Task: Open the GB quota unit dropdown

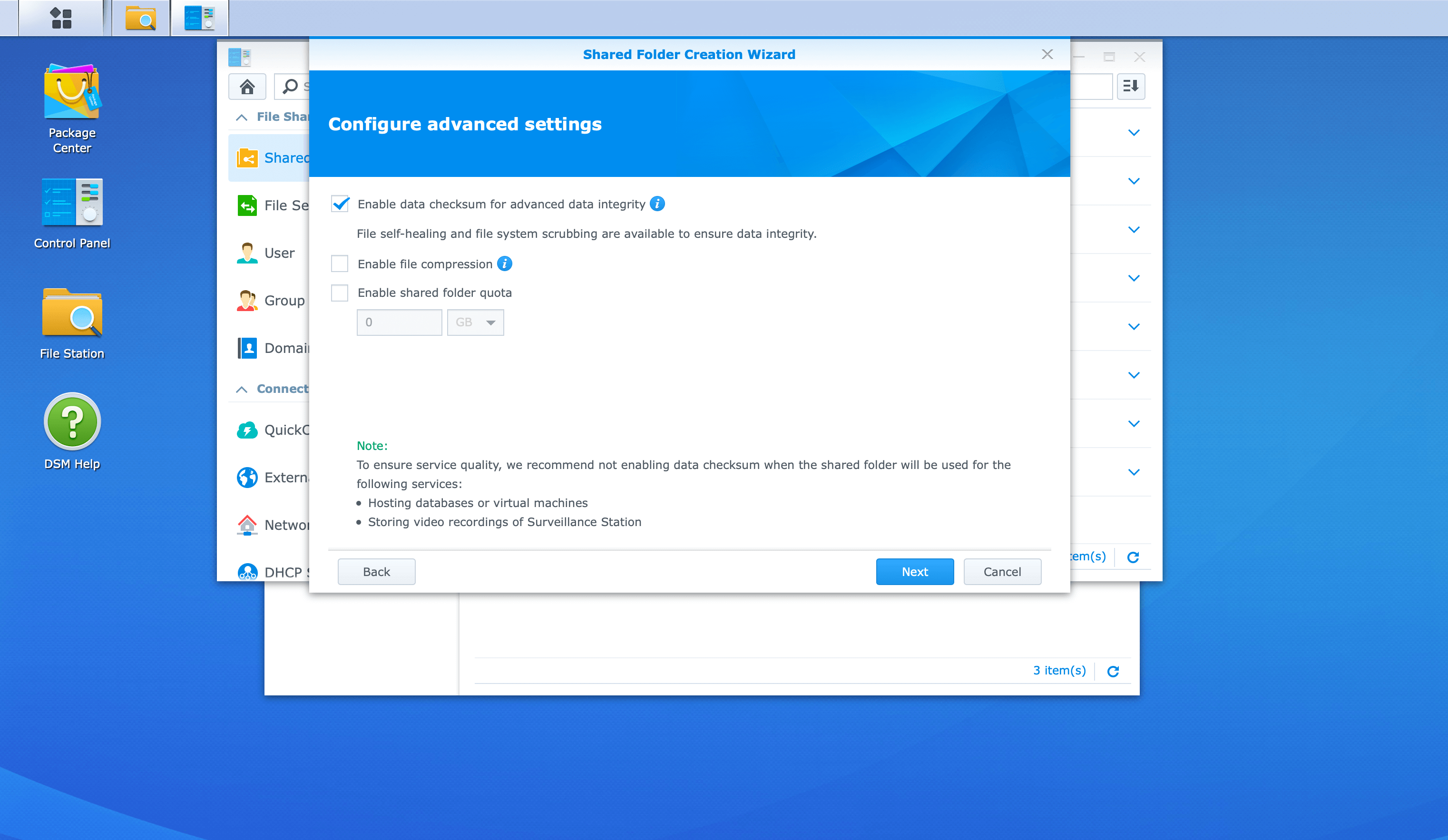Action: coord(476,322)
